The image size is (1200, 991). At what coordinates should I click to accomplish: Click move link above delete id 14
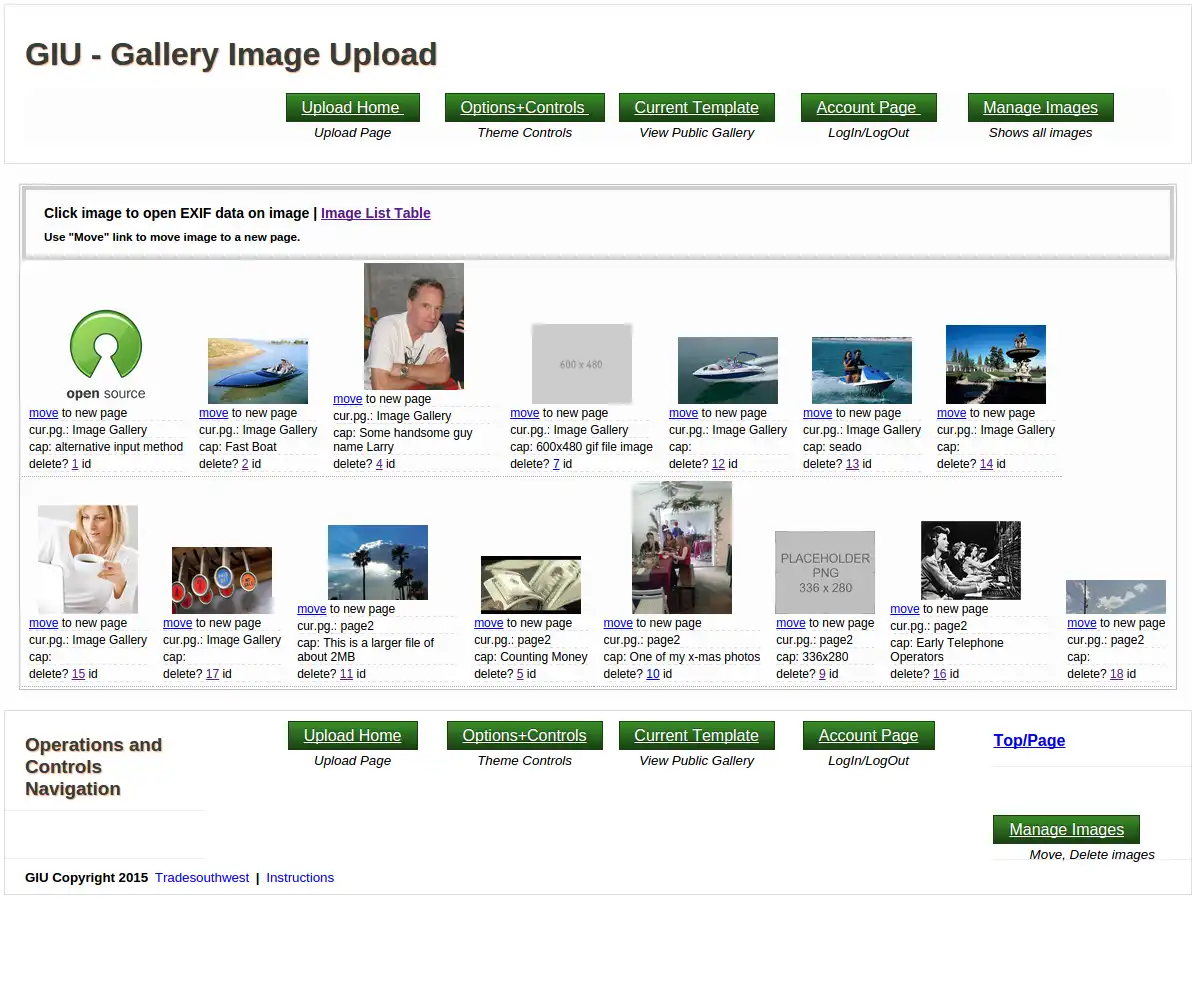pyautogui.click(x=952, y=413)
